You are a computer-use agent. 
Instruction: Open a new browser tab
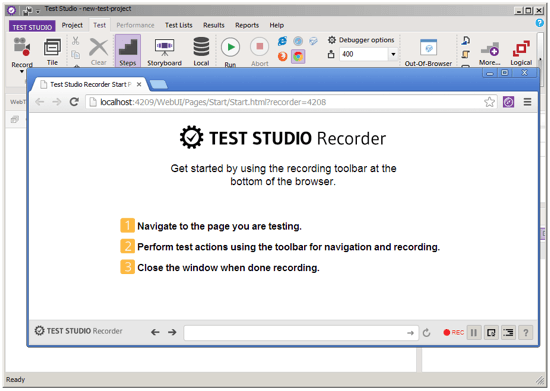click(x=159, y=84)
